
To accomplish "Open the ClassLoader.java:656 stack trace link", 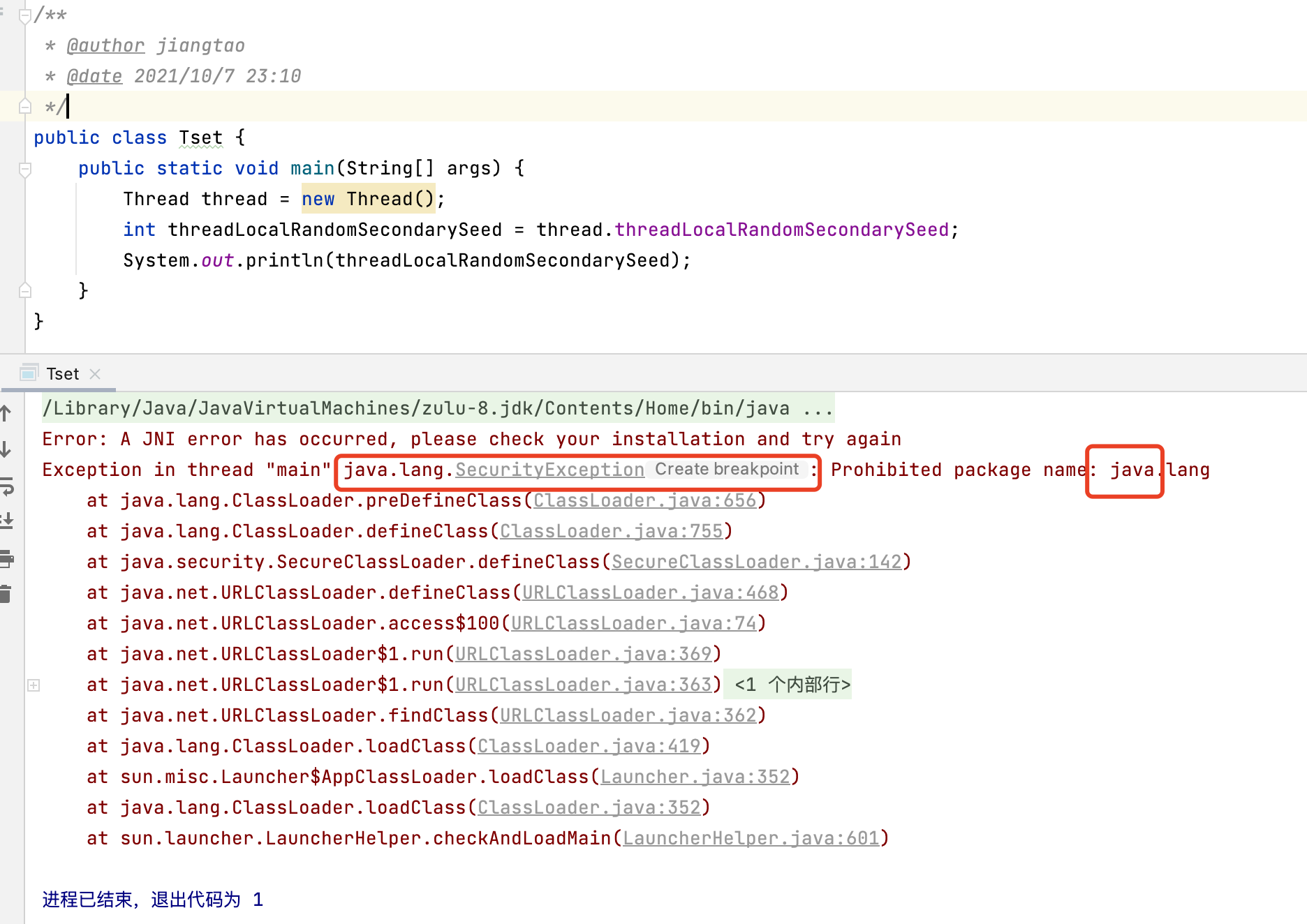I will (x=644, y=500).
